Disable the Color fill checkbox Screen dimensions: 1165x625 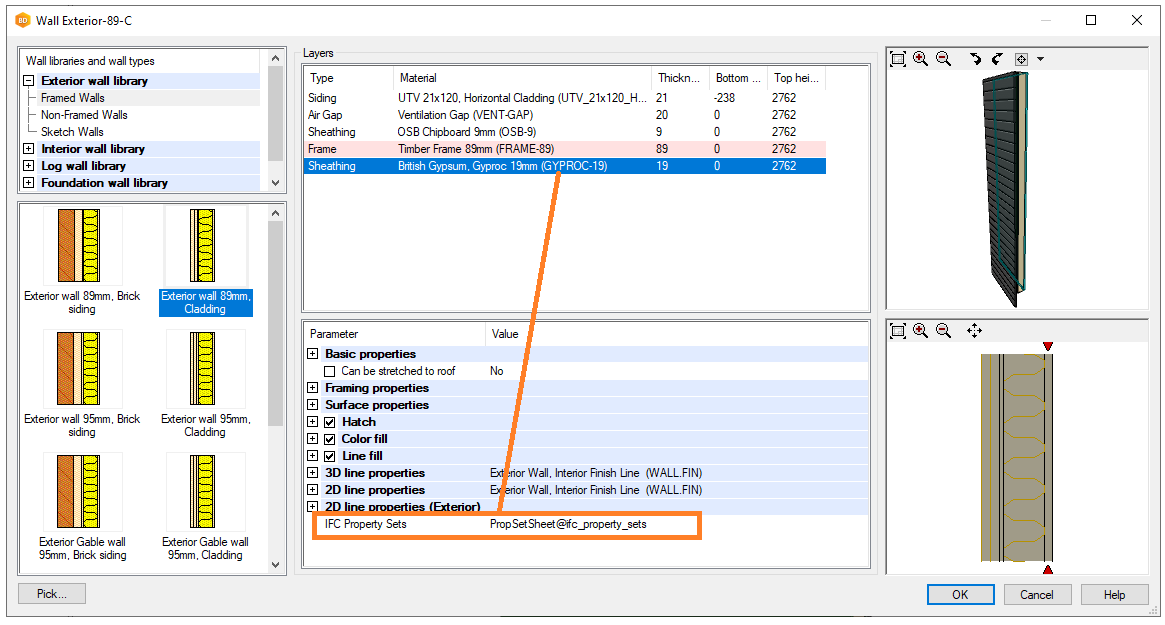click(330, 439)
